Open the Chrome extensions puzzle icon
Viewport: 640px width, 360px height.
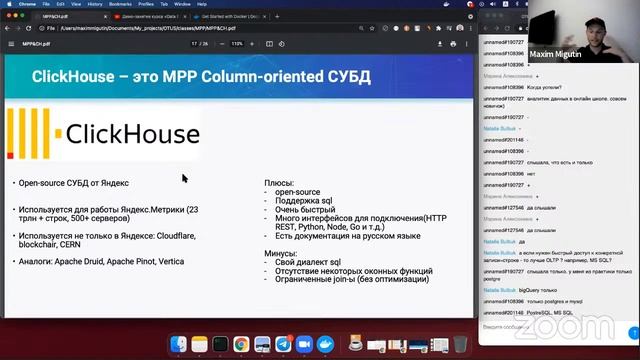[438, 28]
